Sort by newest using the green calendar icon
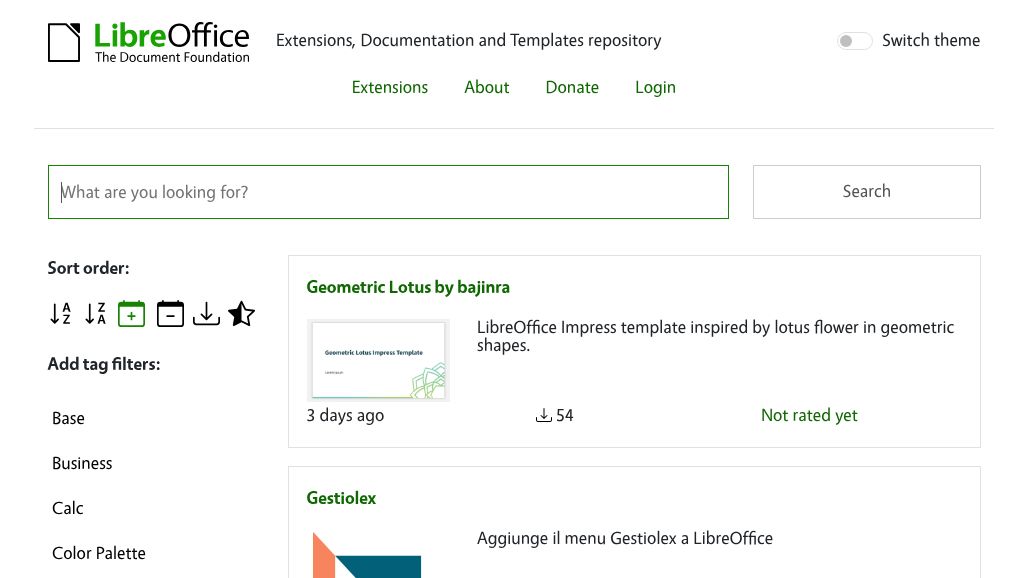 pyautogui.click(x=131, y=313)
